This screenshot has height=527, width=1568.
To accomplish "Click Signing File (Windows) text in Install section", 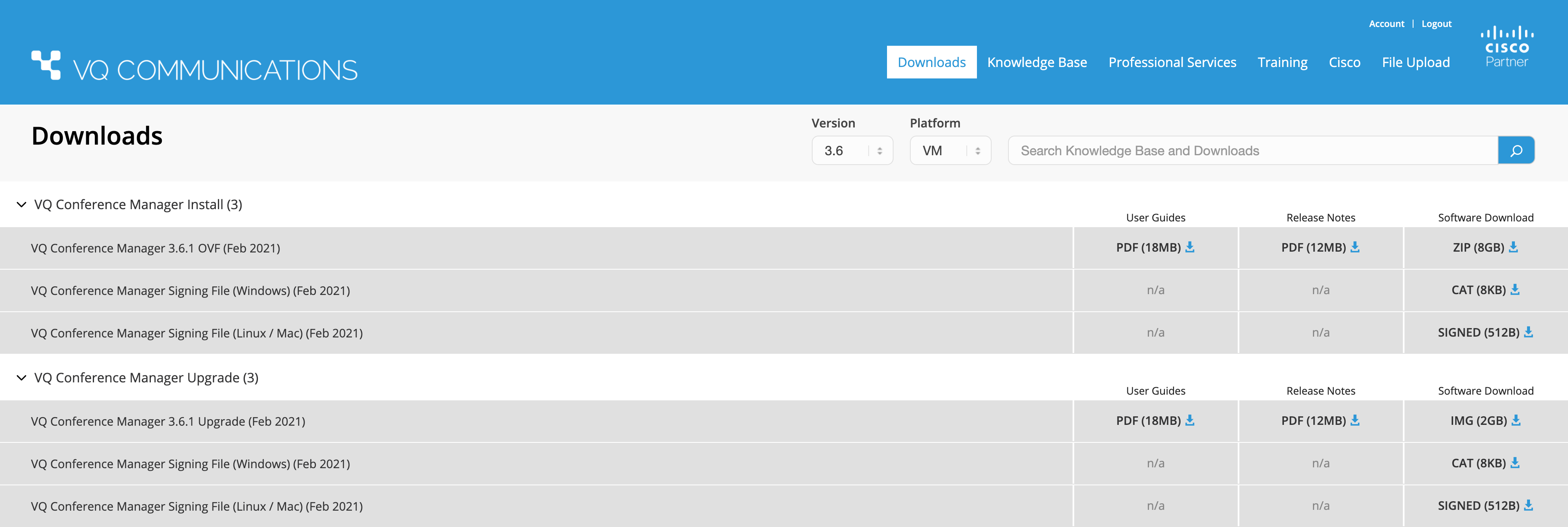I will tap(190, 291).
